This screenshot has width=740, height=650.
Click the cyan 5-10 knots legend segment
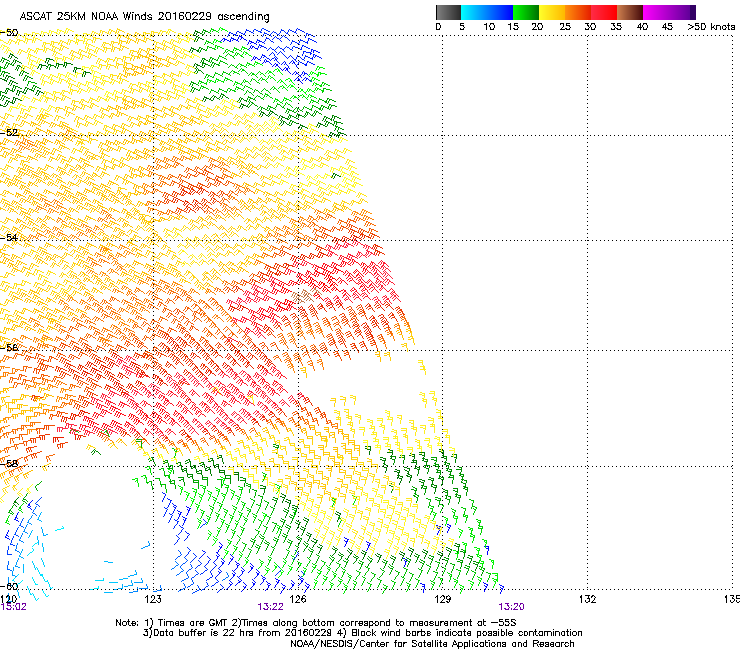(x=474, y=12)
